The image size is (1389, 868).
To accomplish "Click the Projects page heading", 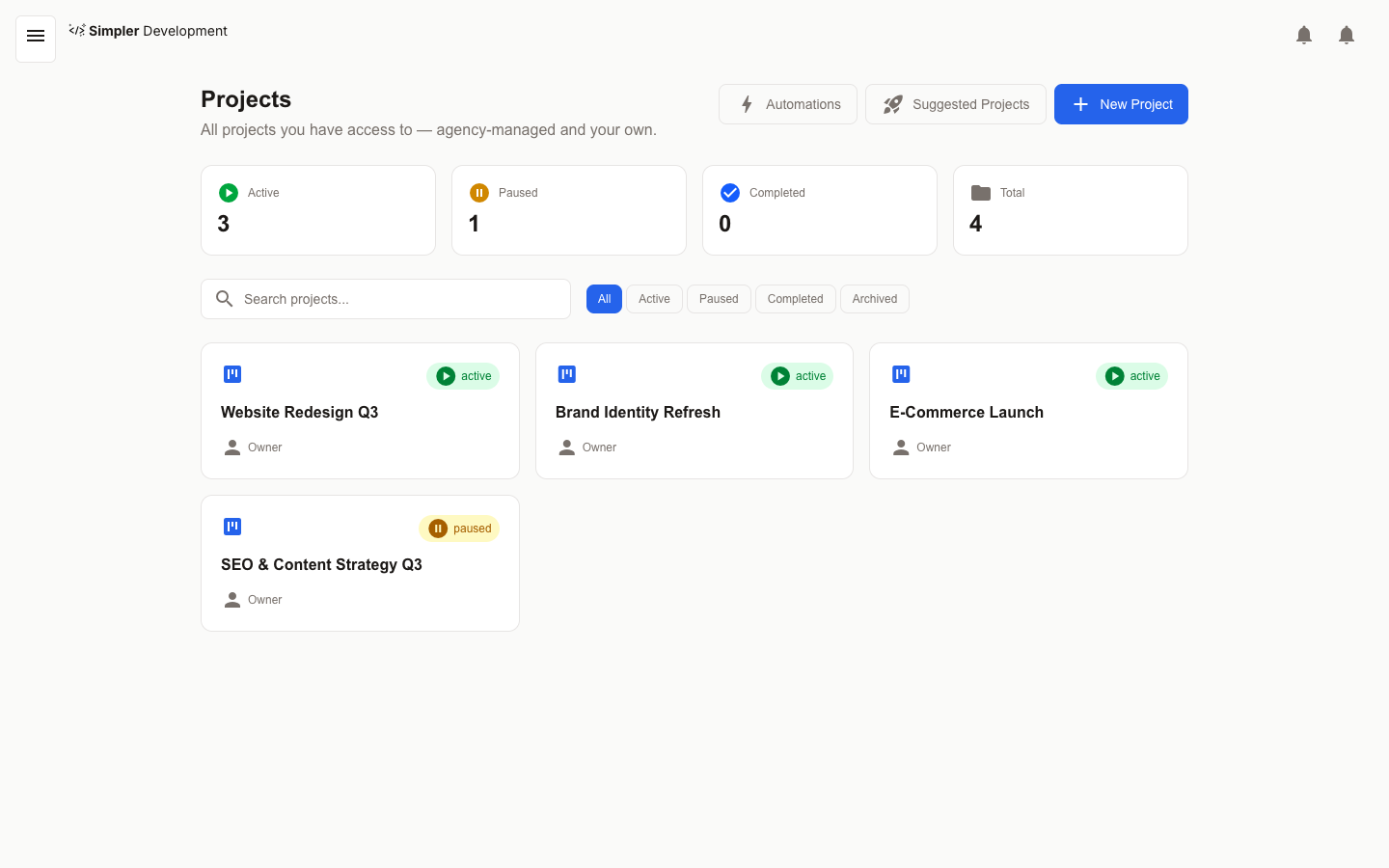I will [246, 99].
